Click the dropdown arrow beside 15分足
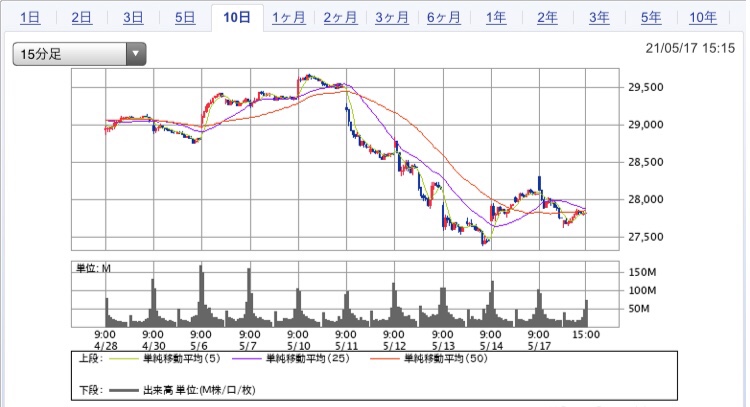 point(136,54)
